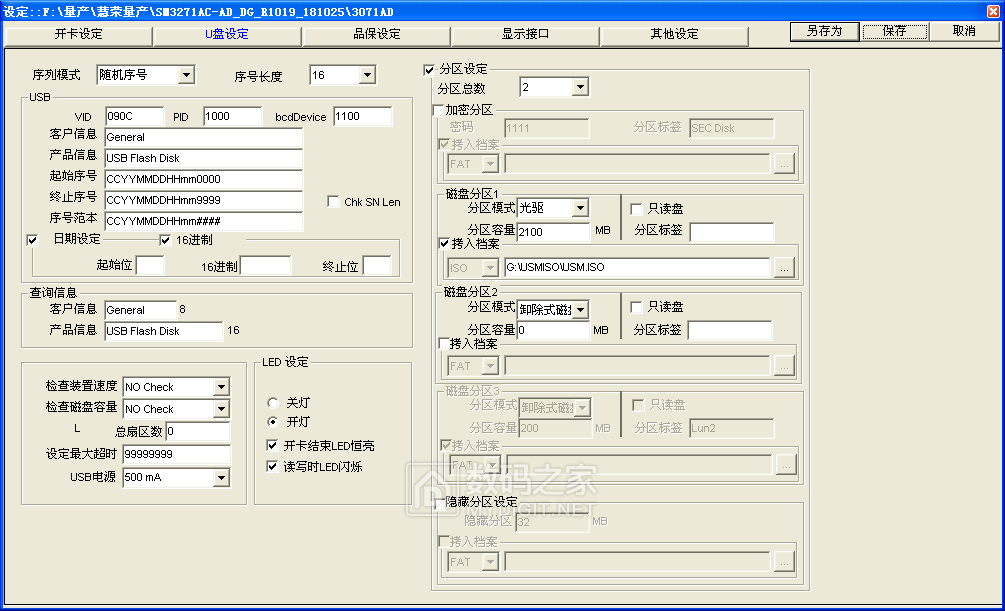Browse for ISO file in disk partition 1
Viewport: 1005px width, 611px height.
point(784,266)
